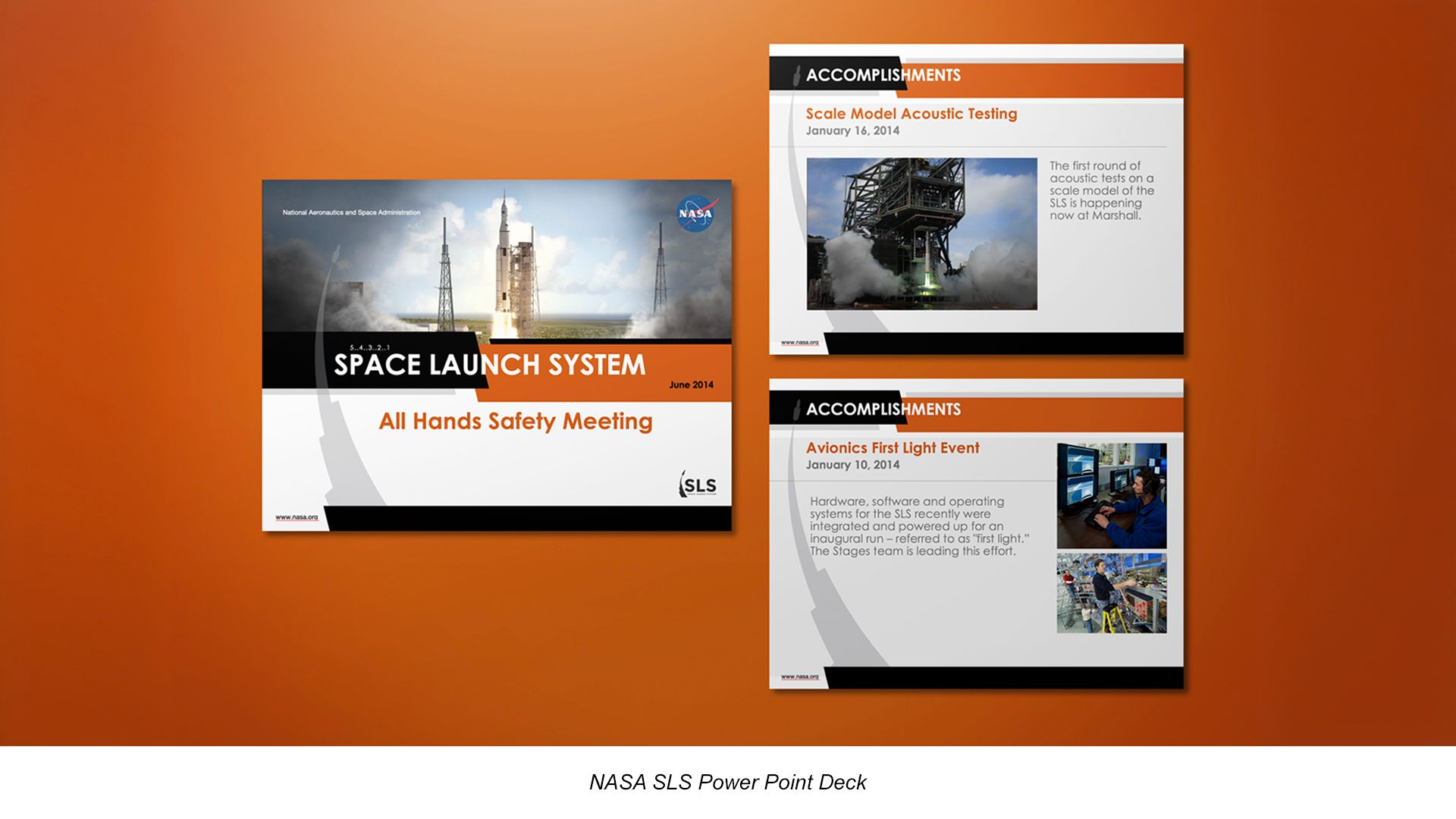Select the photo of the technician by the ladder
Image resolution: width=1456 pixels, height=819 pixels.
(x=1112, y=593)
